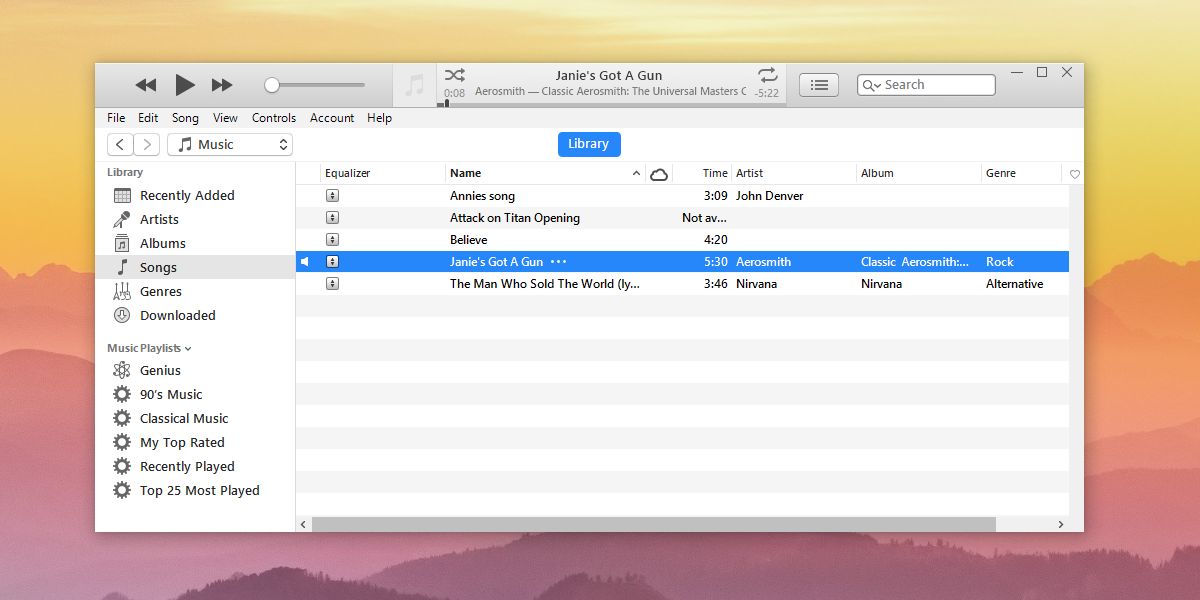This screenshot has width=1200, height=600.
Task: Open Albums in the sidebar
Action: click(195, 244)
